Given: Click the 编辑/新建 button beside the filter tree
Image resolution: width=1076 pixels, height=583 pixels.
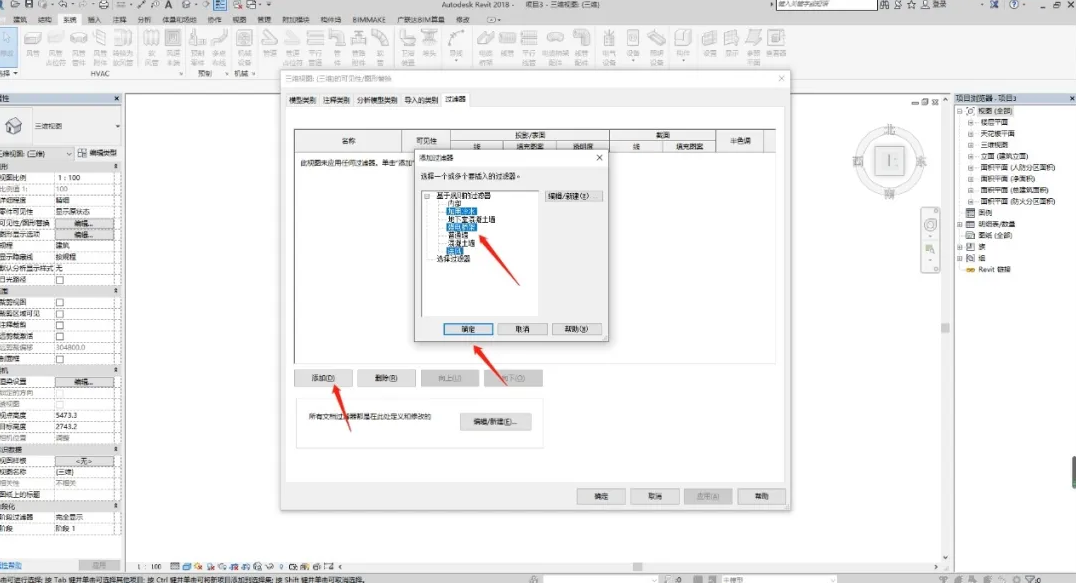Looking at the screenshot, I should coord(573,196).
